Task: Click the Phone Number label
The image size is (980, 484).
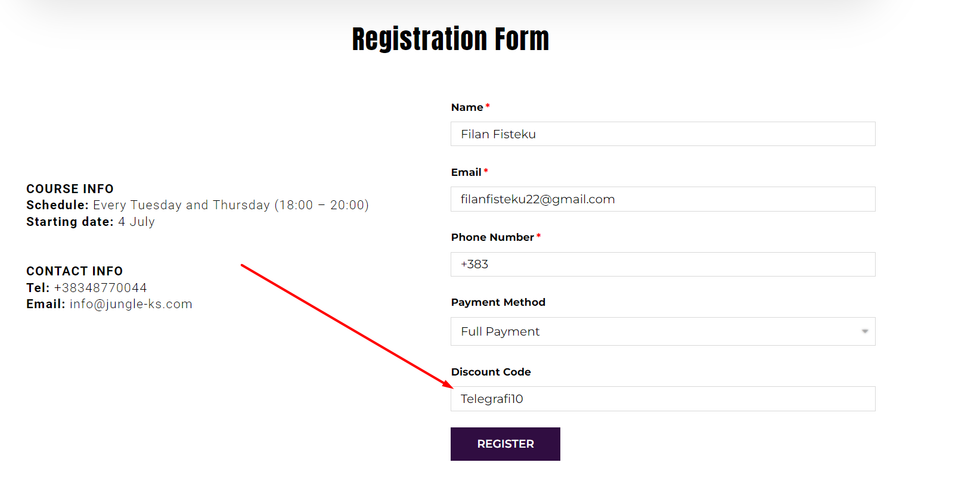Action: [x=493, y=237]
